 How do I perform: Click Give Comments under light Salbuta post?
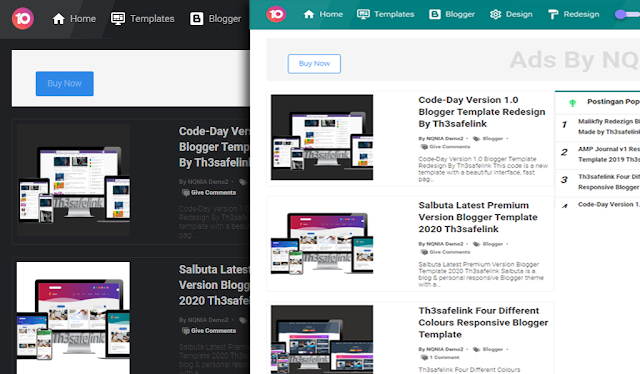click(449, 252)
